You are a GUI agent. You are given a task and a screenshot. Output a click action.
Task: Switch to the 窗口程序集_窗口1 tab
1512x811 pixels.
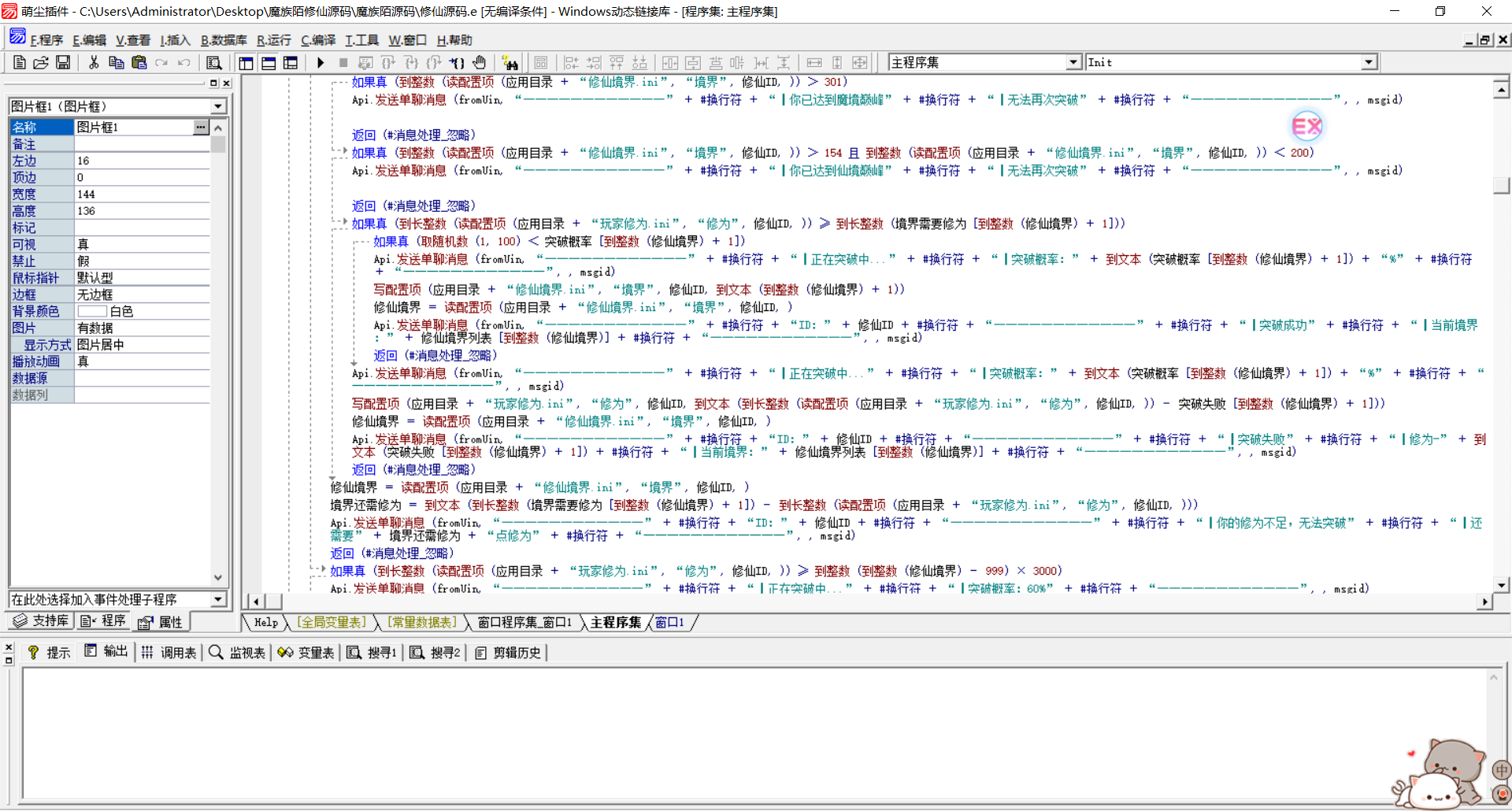524,623
